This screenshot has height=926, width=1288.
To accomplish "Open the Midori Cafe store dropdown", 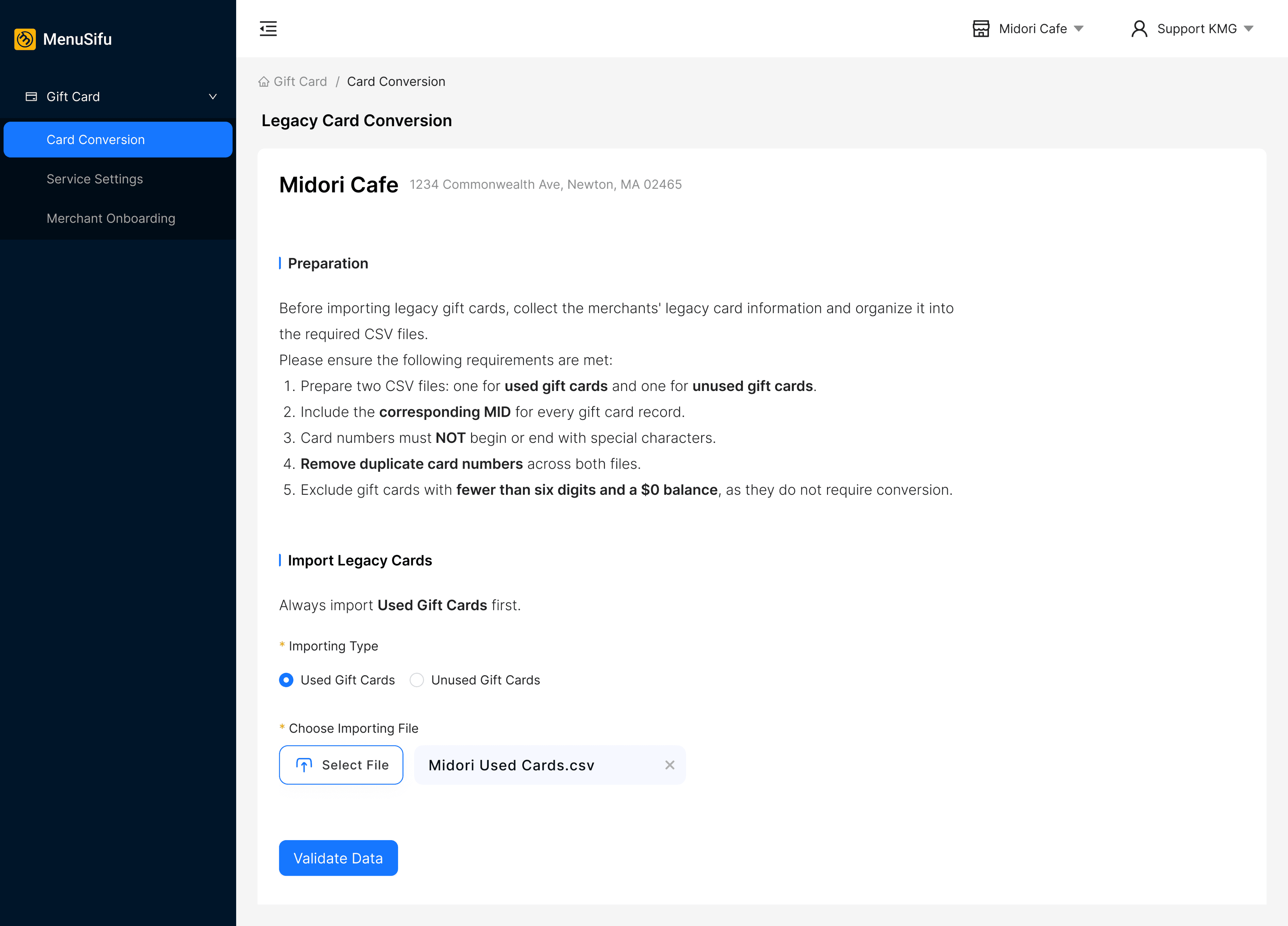I will (1028, 28).
